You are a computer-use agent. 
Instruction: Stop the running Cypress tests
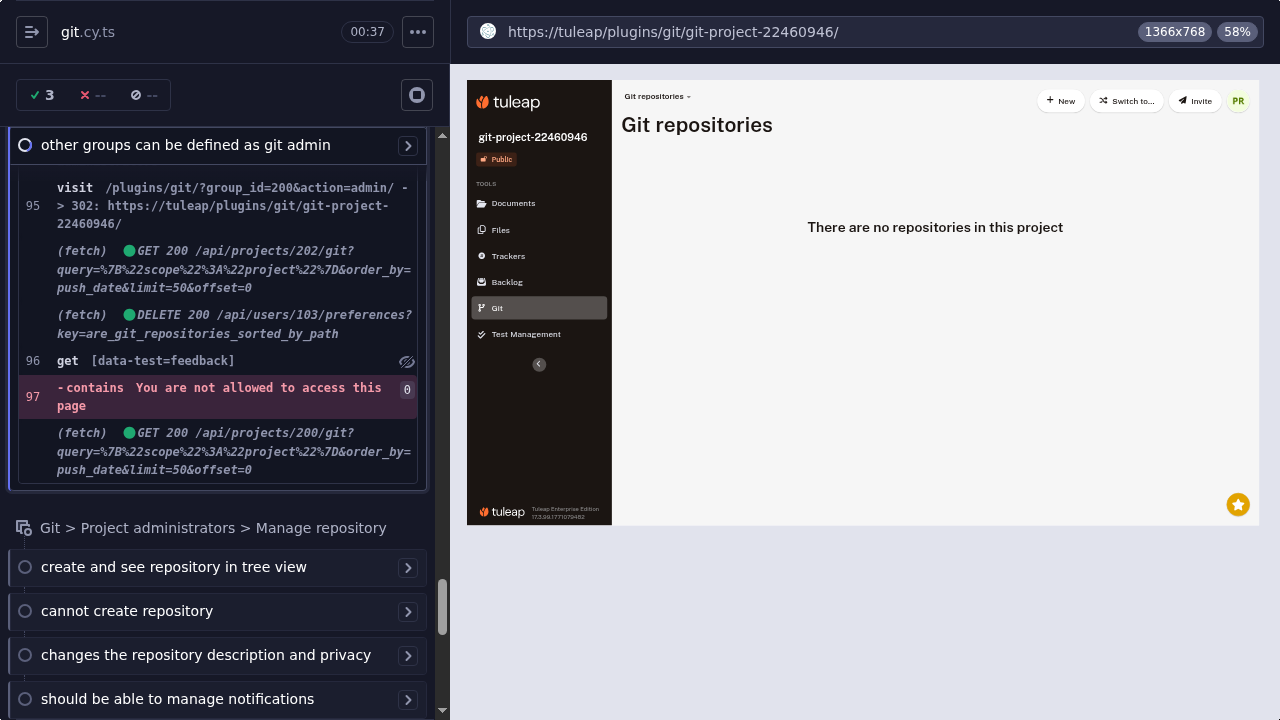(x=416, y=95)
